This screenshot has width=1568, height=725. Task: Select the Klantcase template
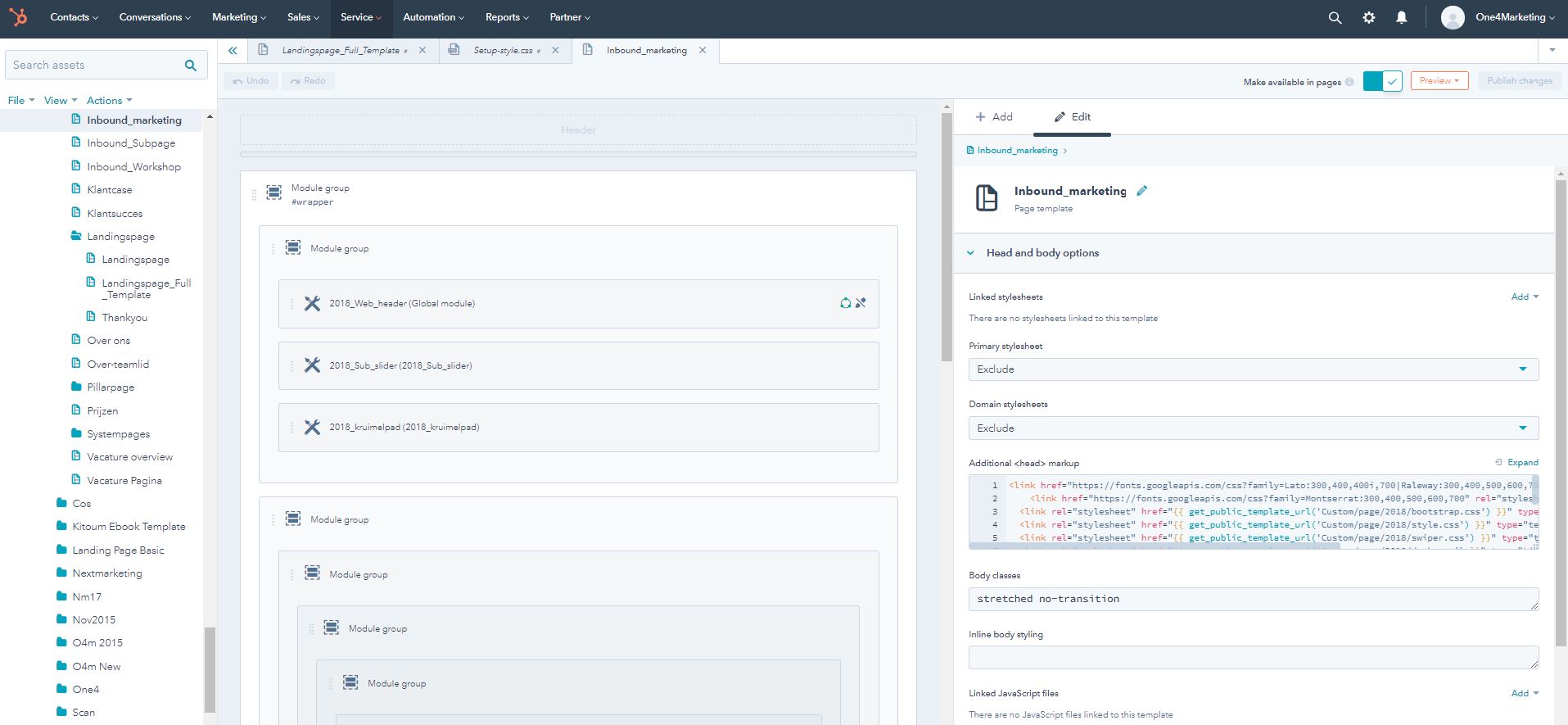point(109,190)
